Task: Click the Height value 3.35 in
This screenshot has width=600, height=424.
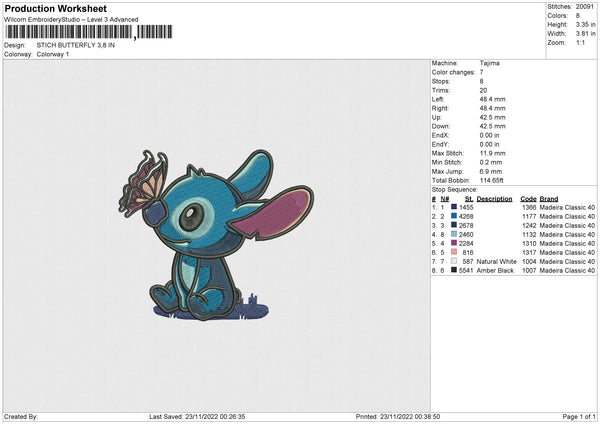Action: pyautogui.click(x=586, y=24)
